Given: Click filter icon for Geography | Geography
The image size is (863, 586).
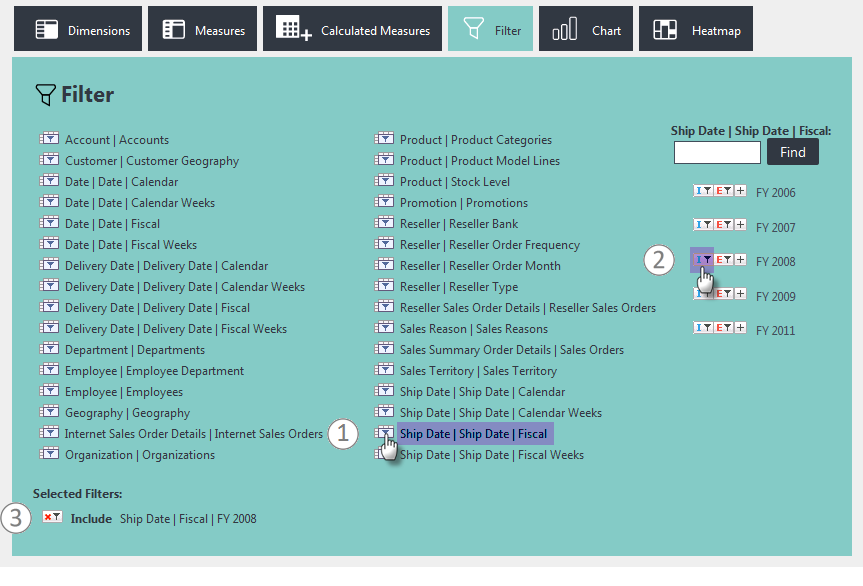Looking at the screenshot, I should (x=49, y=411).
